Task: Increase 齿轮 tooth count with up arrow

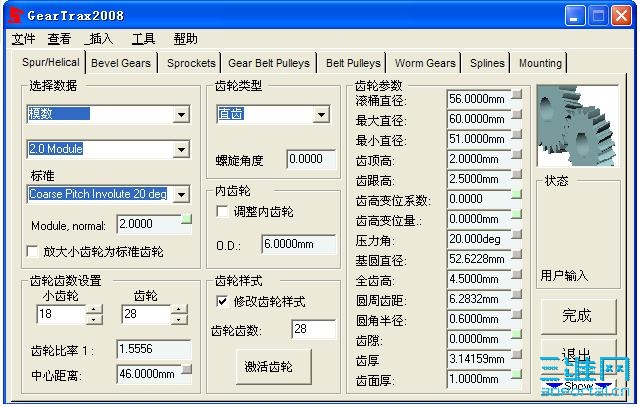Action: tap(179, 309)
